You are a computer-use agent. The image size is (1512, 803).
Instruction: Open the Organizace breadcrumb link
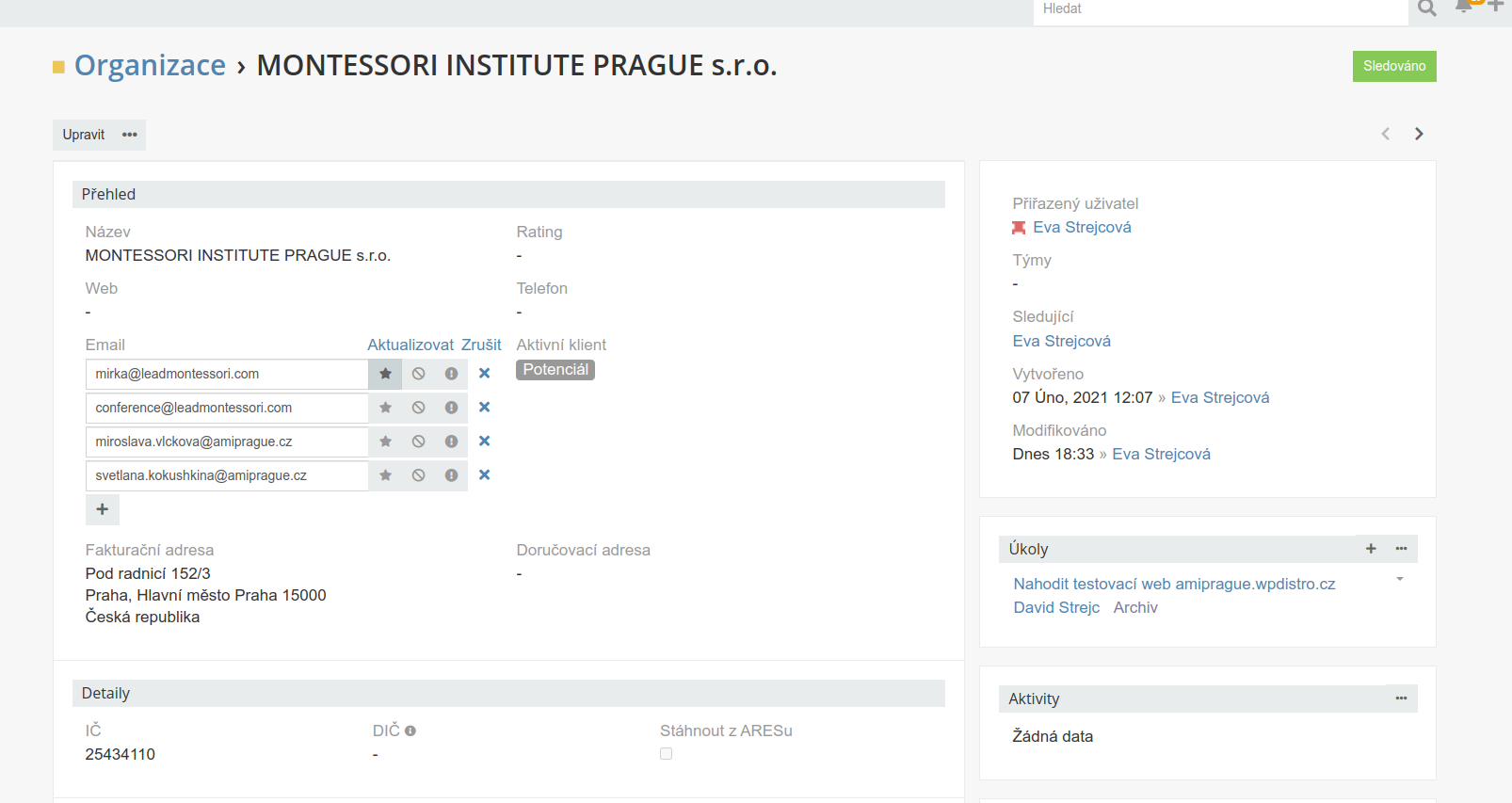150,65
